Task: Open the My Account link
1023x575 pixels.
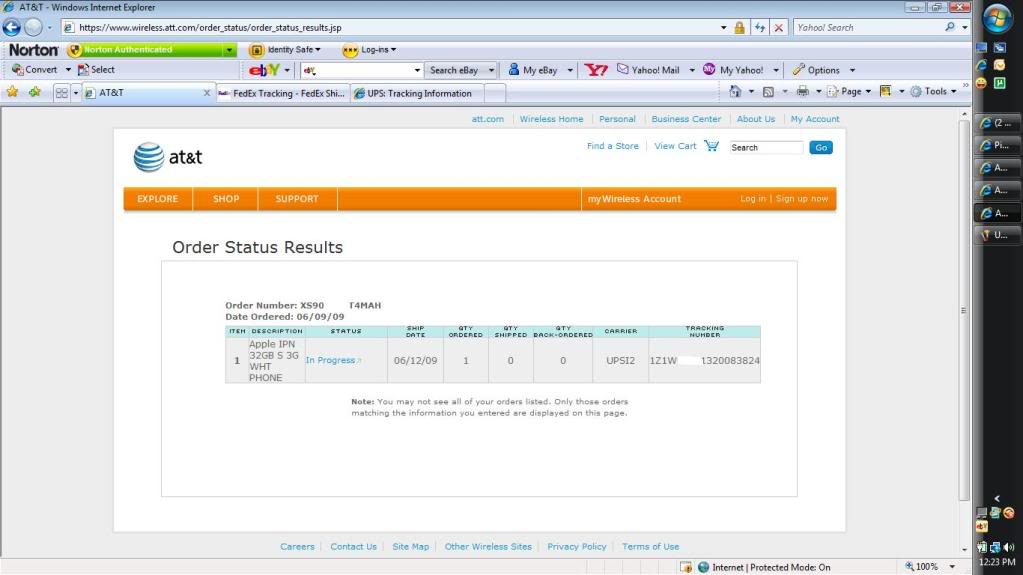Action: (x=815, y=119)
